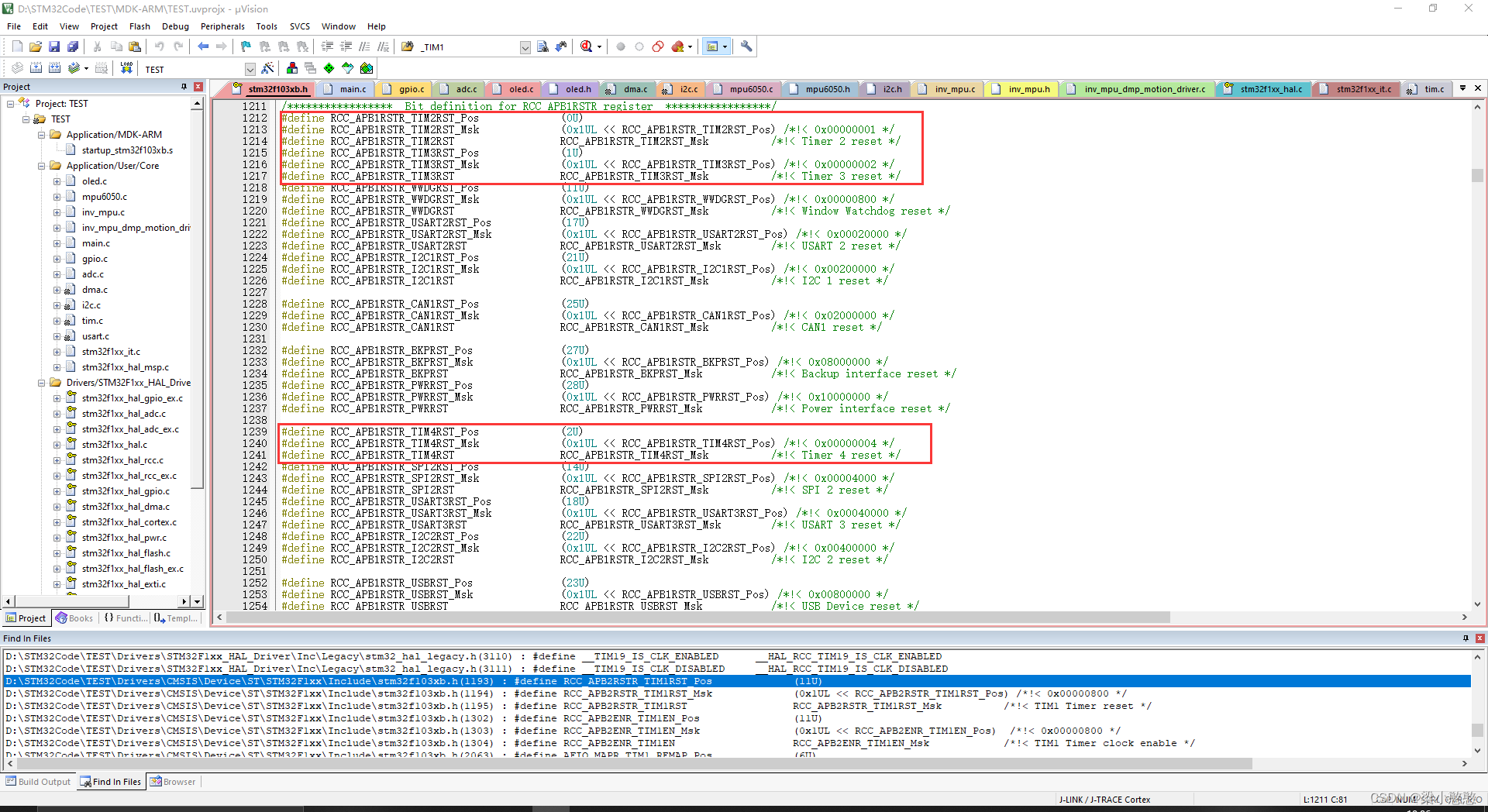Viewport: 1488px width, 812px height.
Task: Switch to the mpu6050.c editor tab
Action: (x=744, y=89)
